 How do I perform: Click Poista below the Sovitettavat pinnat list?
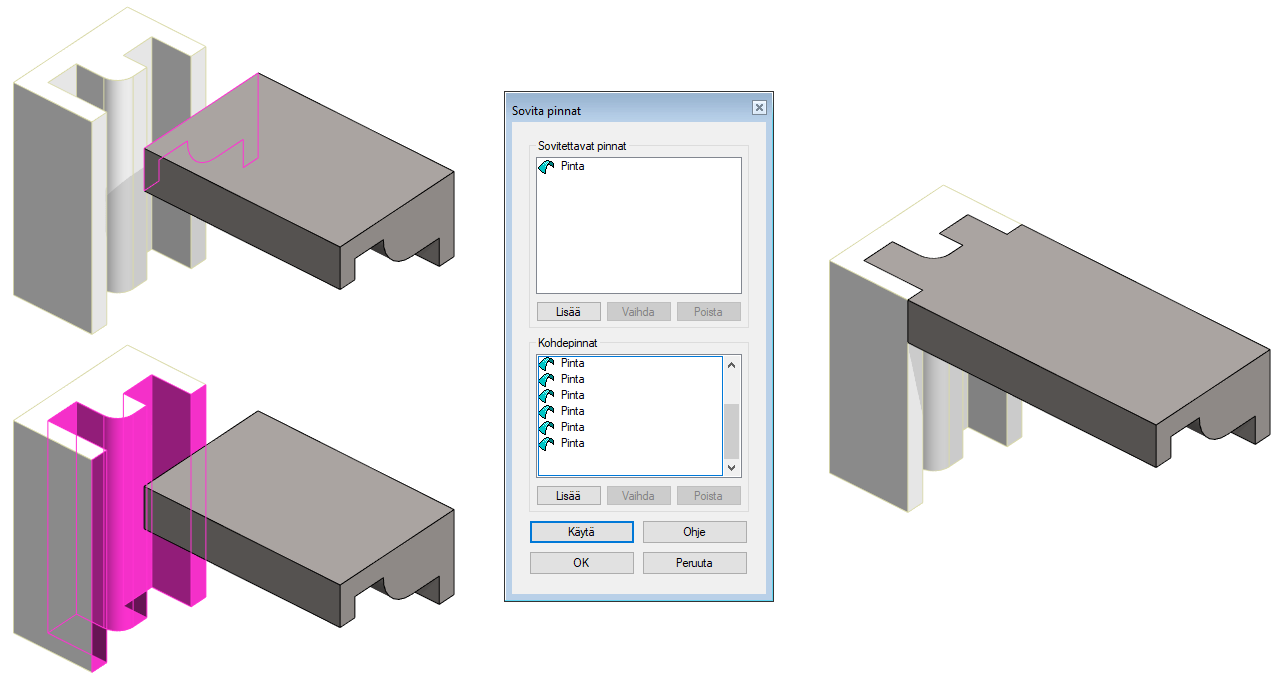708,312
